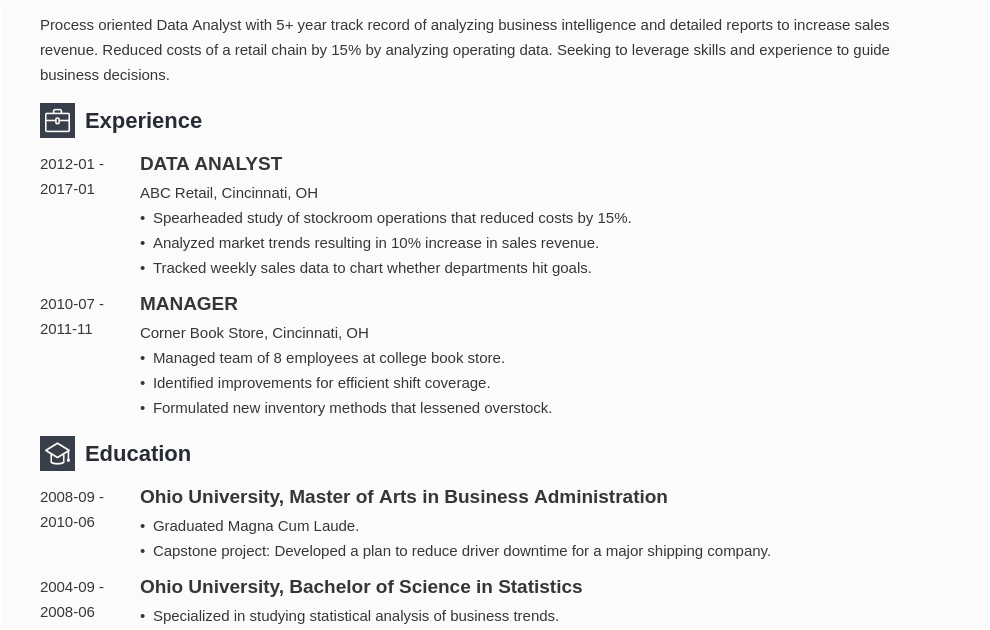Click the bullet about tracking weekly sales
This screenshot has height=630, width=990.
pos(372,268)
